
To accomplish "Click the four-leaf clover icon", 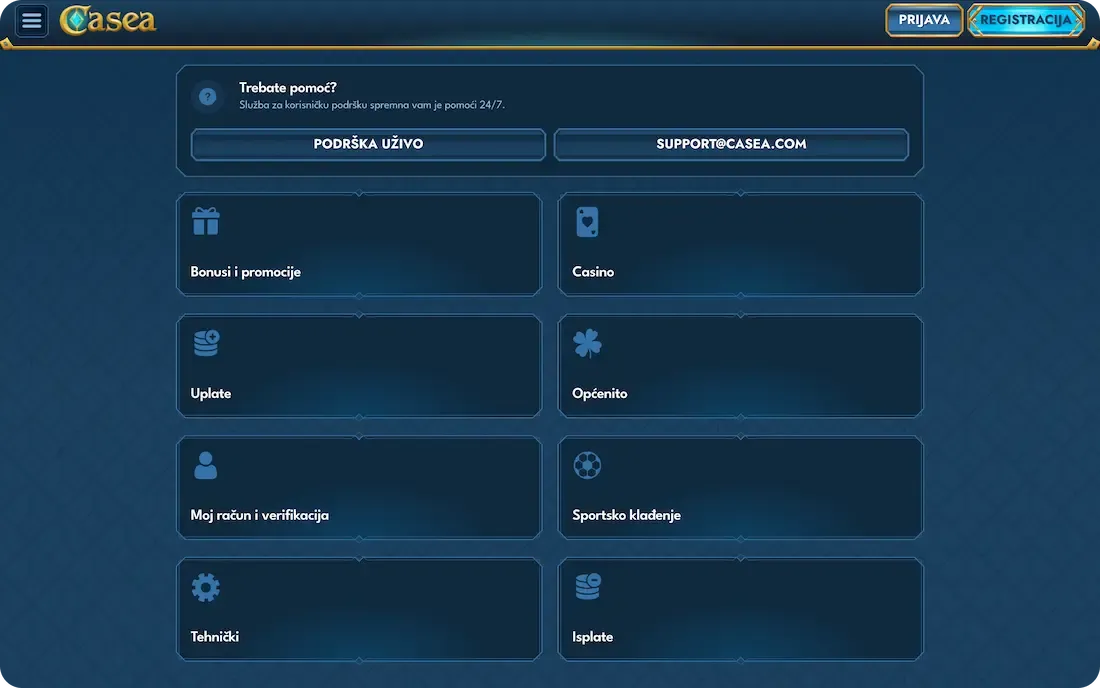I will point(587,344).
